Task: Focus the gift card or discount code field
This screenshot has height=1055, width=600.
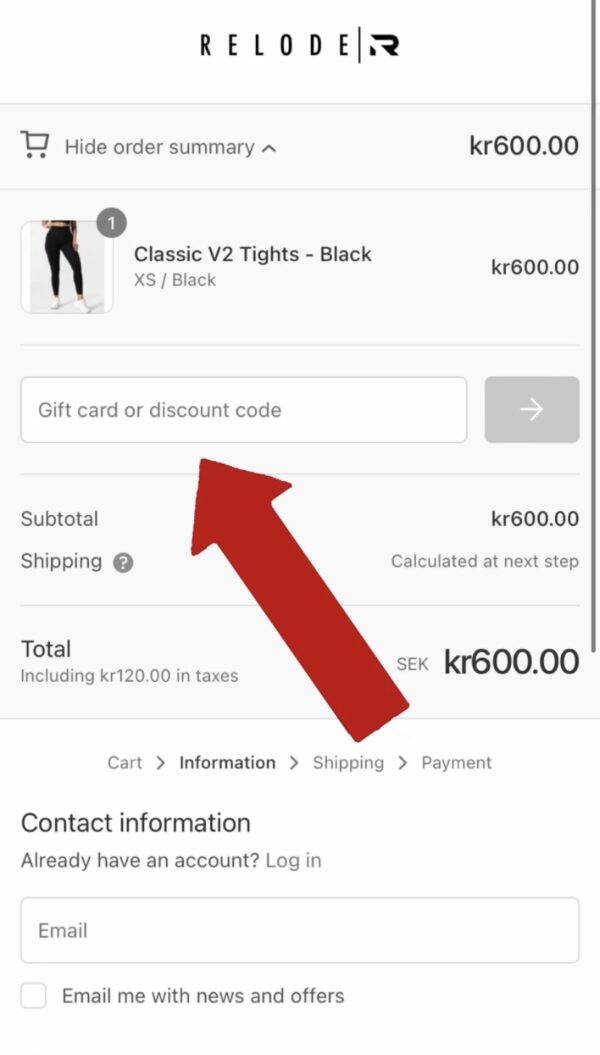Action: (243, 410)
